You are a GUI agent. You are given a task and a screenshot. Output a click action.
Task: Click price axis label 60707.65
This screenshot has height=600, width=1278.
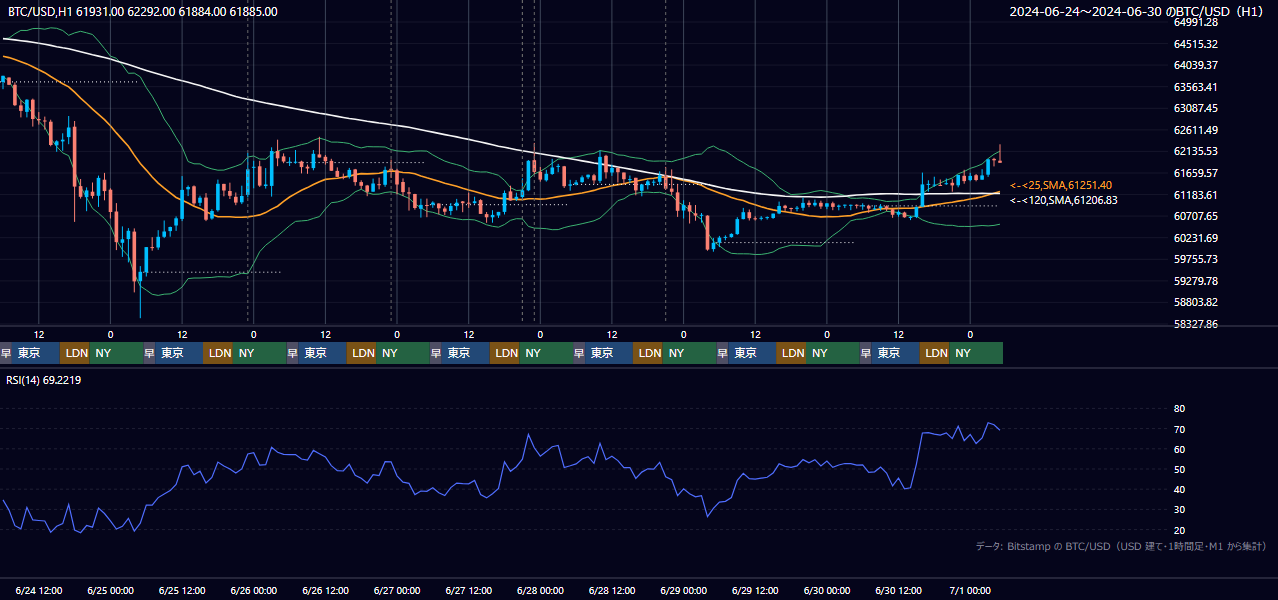(1195, 216)
